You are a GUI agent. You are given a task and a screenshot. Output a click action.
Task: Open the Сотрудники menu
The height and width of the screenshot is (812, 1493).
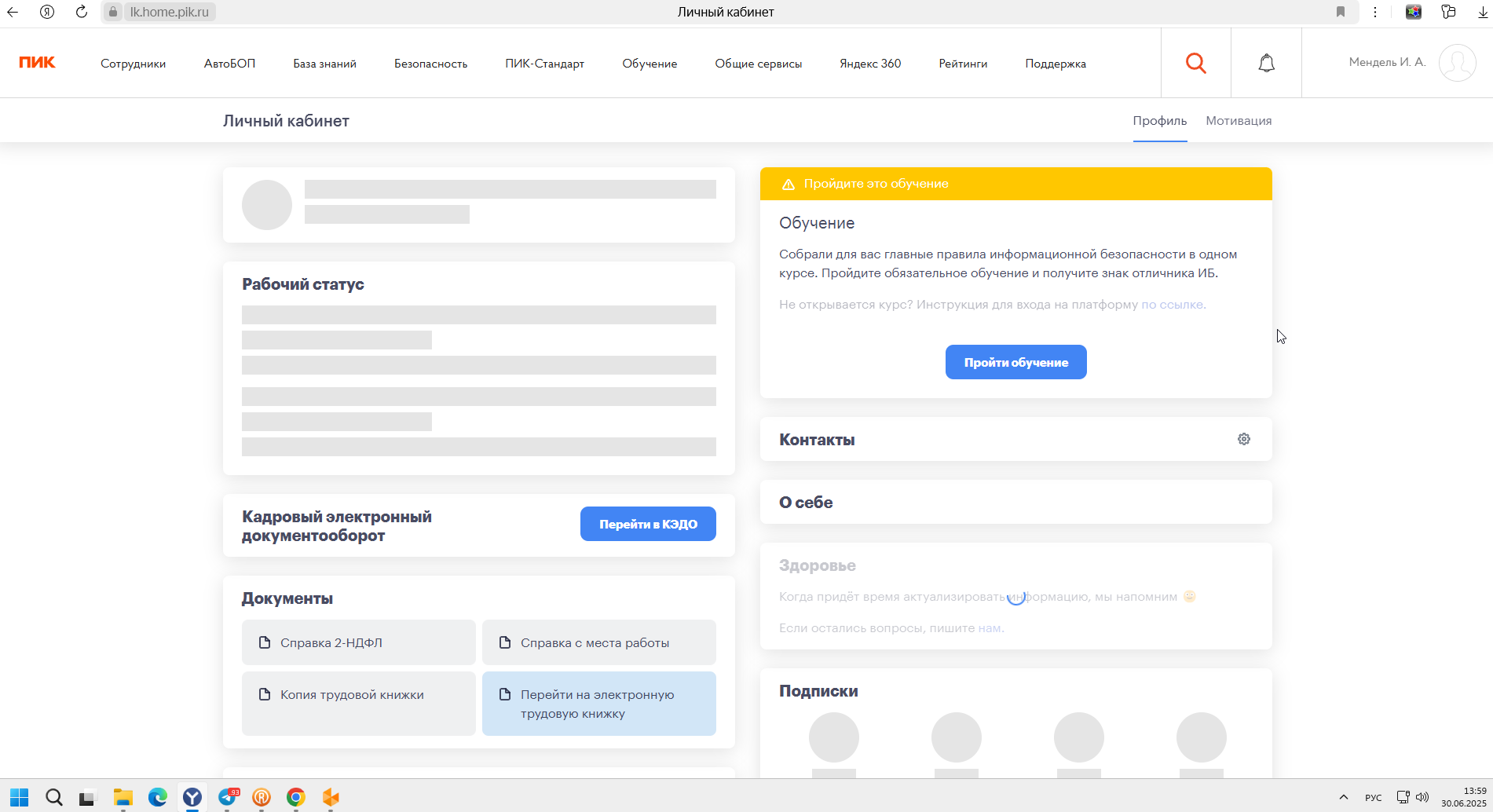coord(133,64)
